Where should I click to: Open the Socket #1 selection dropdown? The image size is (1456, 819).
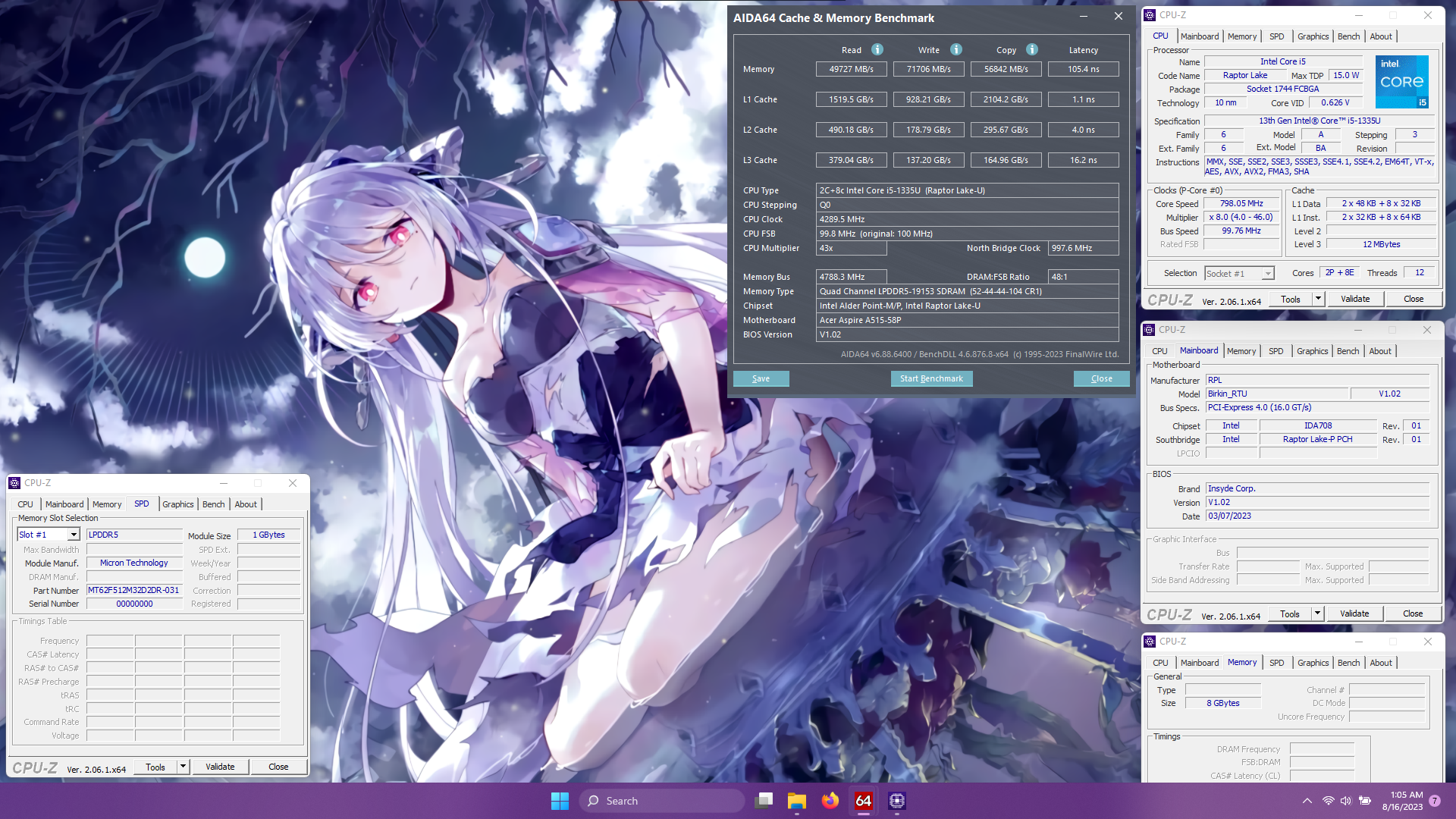coord(1239,274)
